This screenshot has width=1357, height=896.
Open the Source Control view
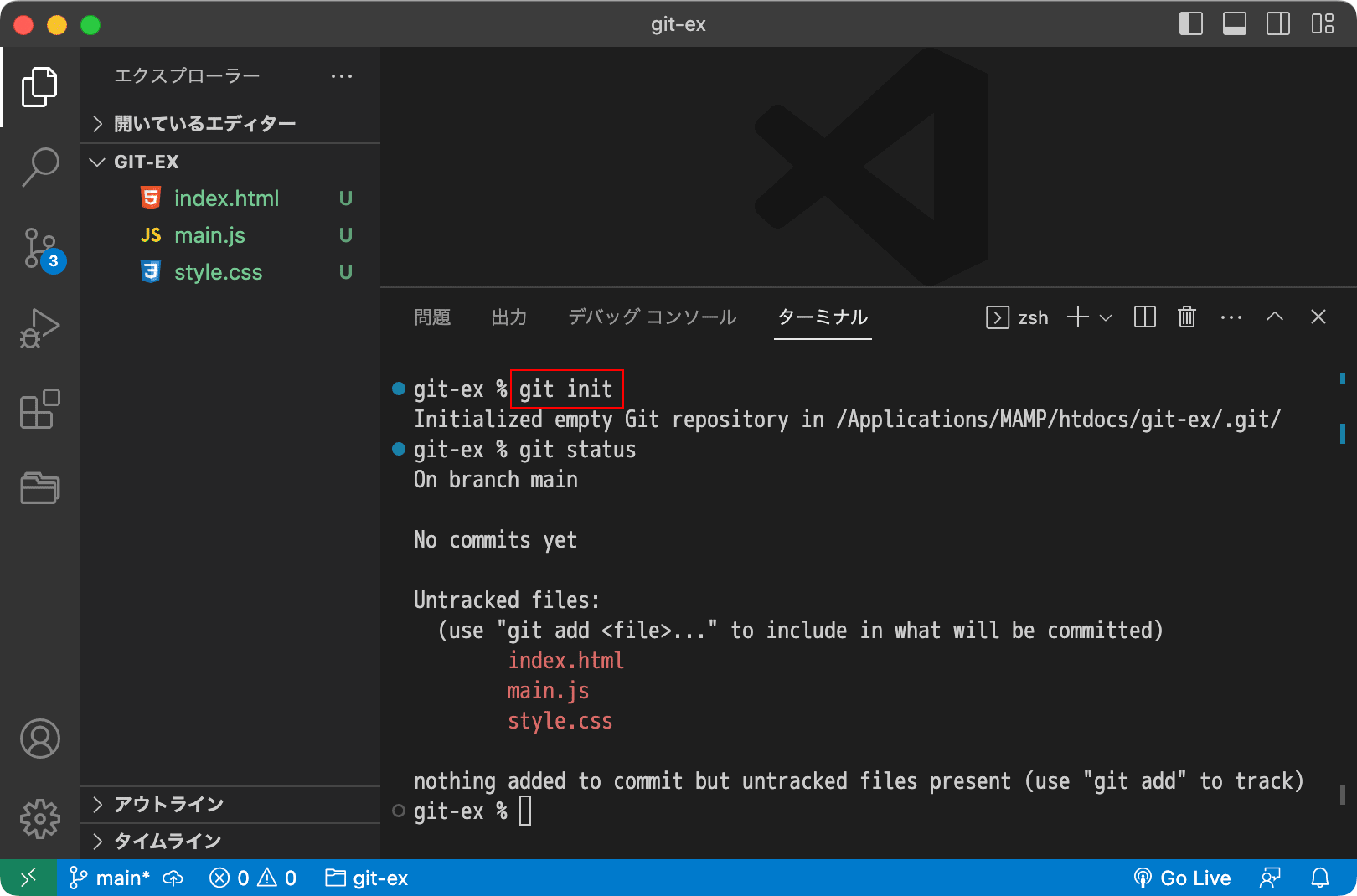tap(40, 249)
